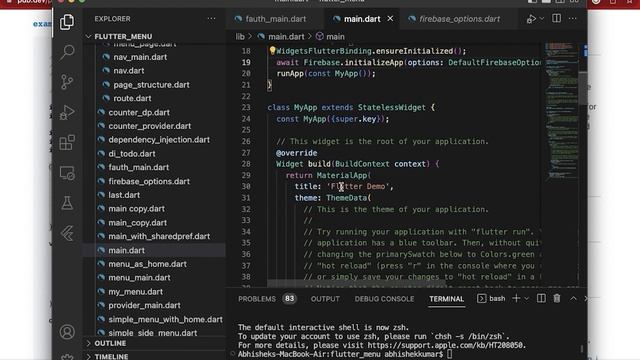Screen dimensions: 640x360
Task: Open editor more actions ellipsis
Action: coord(573,19)
